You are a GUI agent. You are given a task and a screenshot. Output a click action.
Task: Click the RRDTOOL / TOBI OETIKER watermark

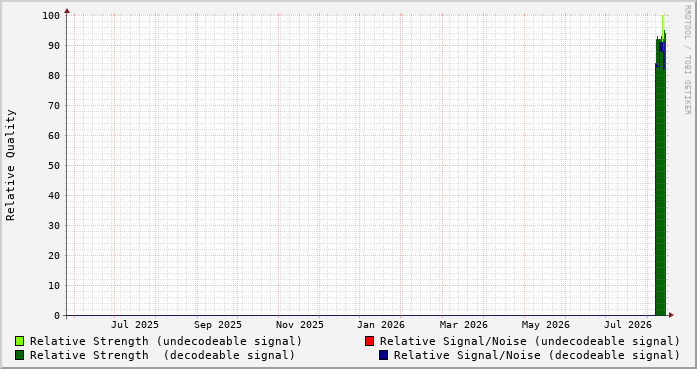687,60
